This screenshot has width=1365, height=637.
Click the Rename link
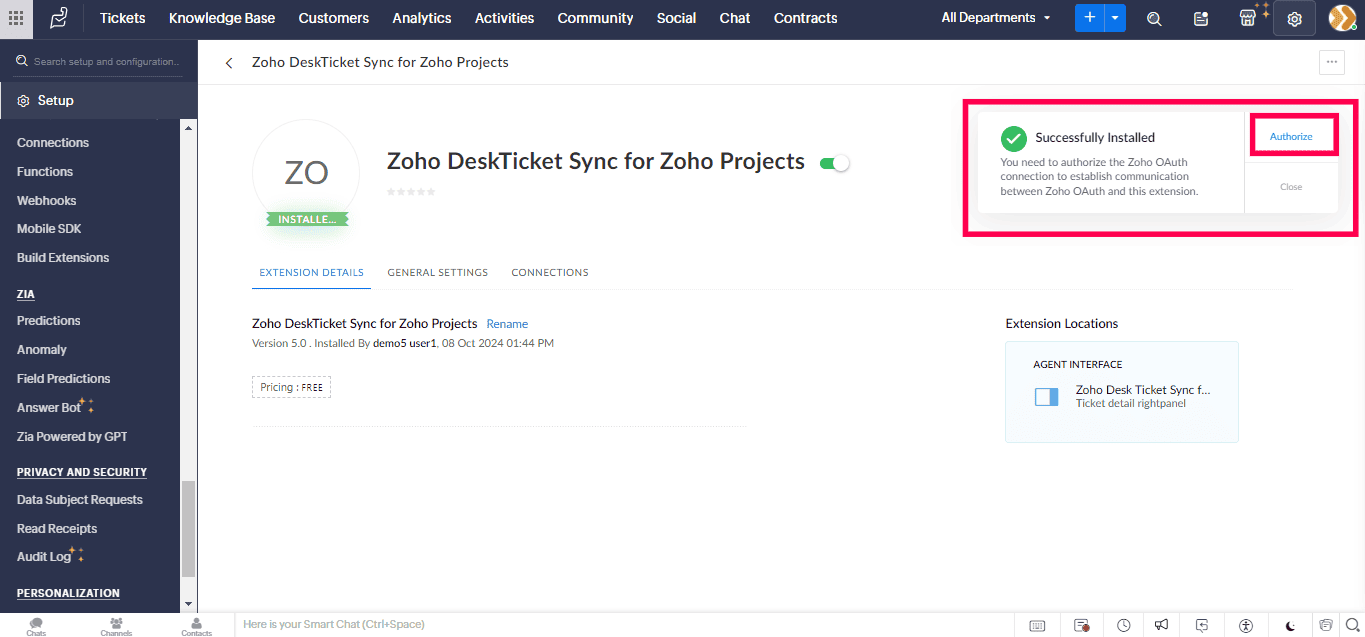(x=507, y=324)
